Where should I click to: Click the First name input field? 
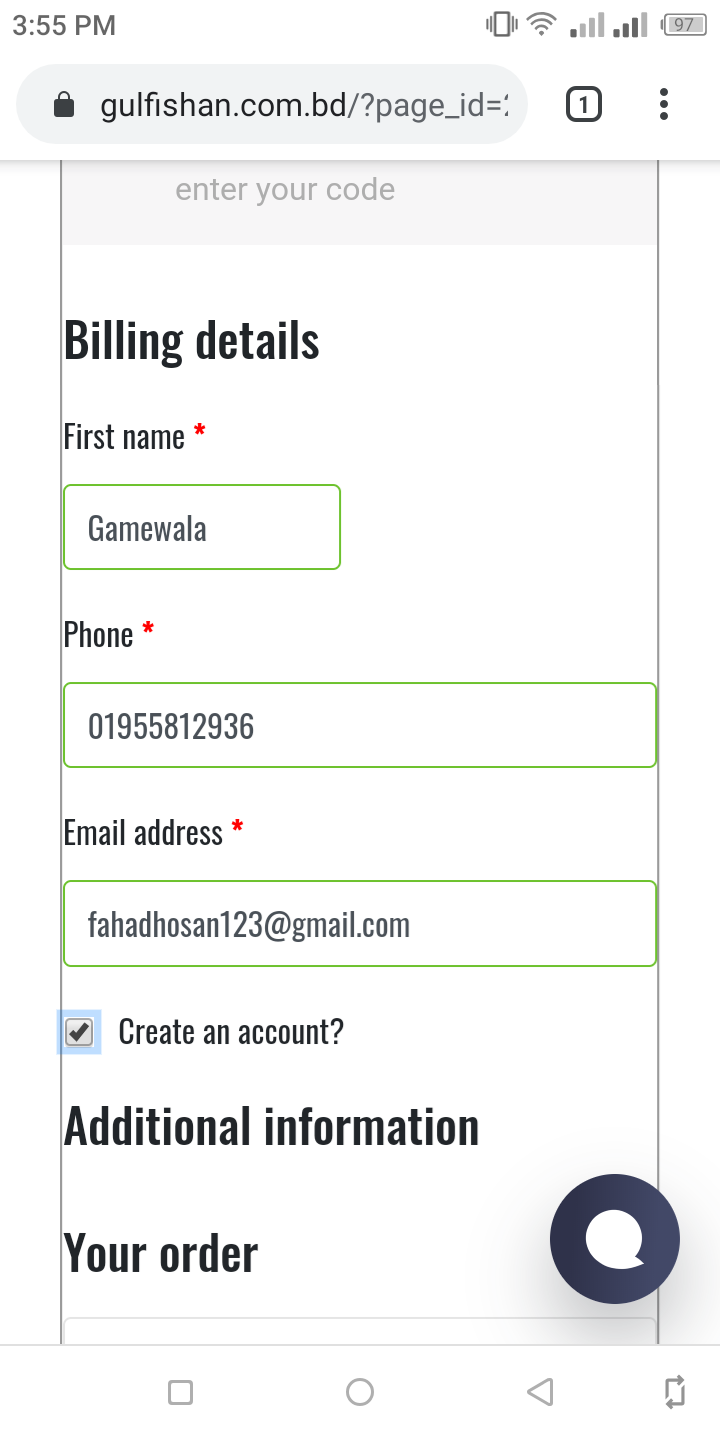pyautogui.click(x=202, y=527)
